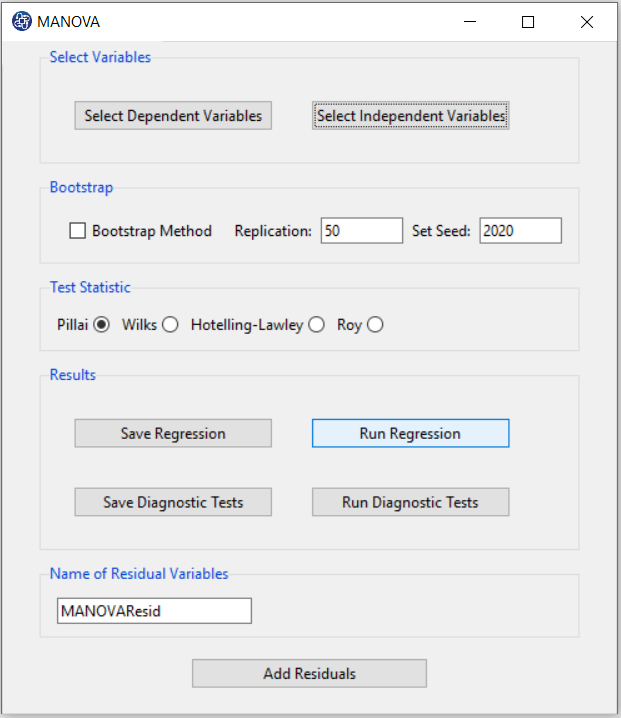Click Save Diagnostic Tests button
Image resolution: width=621 pixels, height=718 pixels.
tap(173, 502)
